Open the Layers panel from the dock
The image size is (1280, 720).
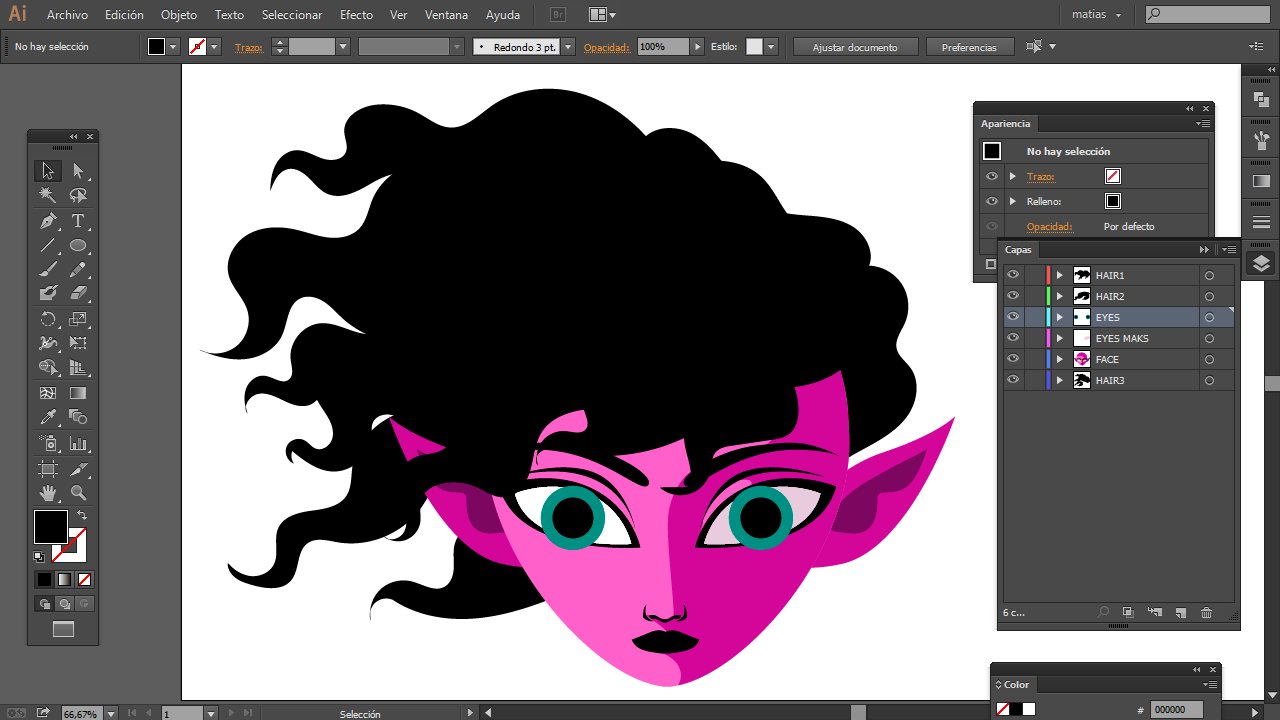[x=1261, y=264]
